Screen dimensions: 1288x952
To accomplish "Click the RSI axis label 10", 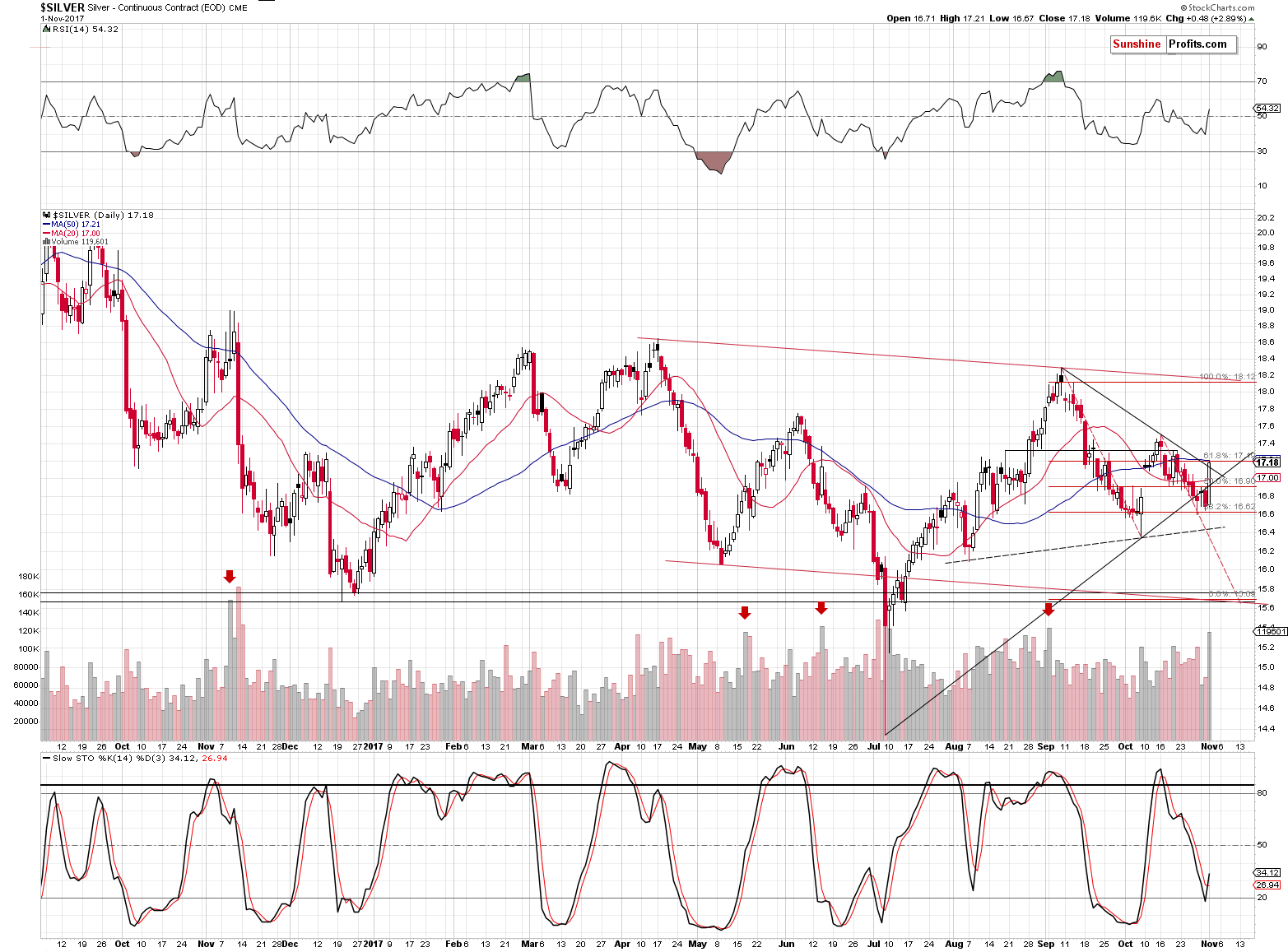I will pos(1262,186).
